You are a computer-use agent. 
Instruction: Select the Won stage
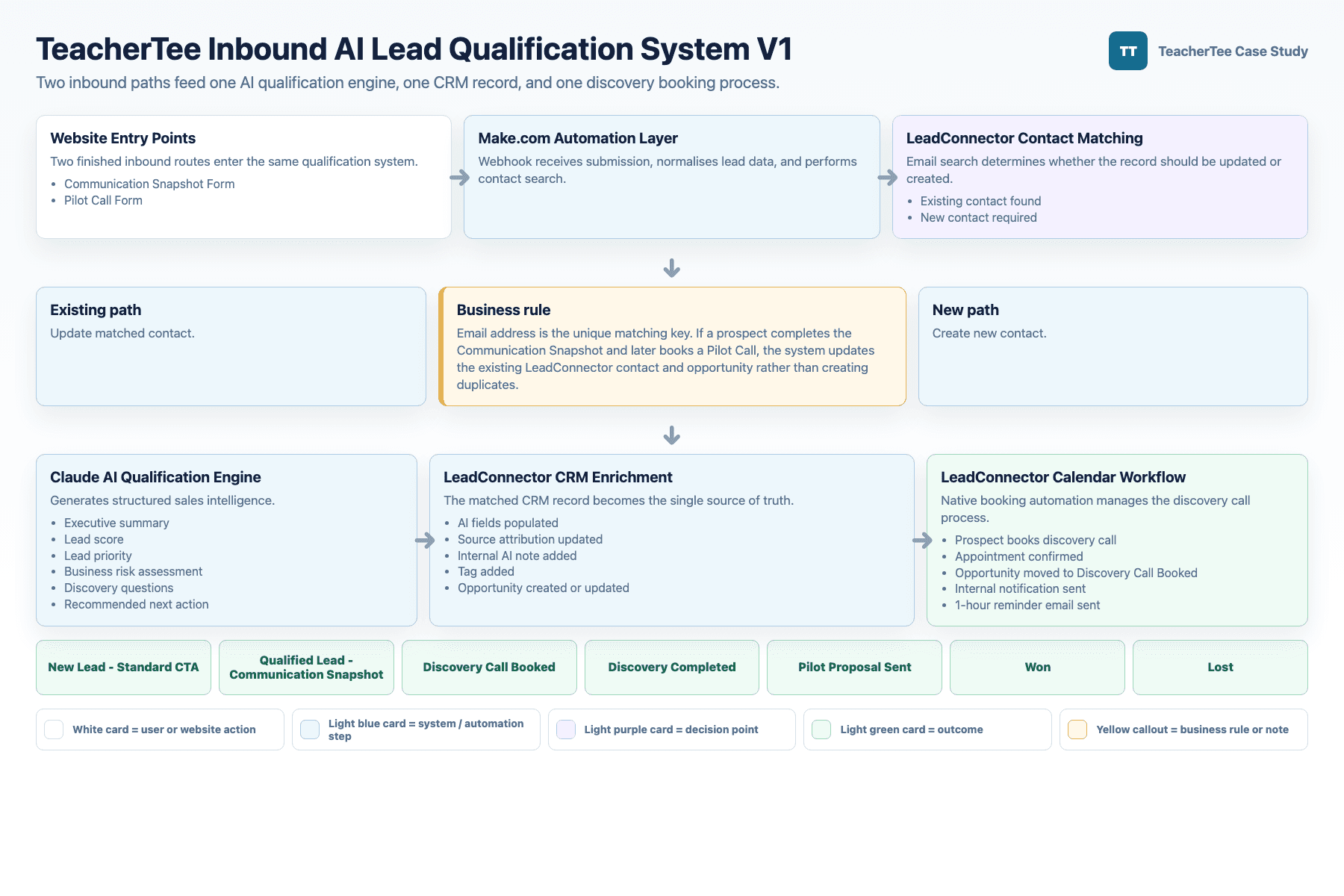click(x=1037, y=668)
